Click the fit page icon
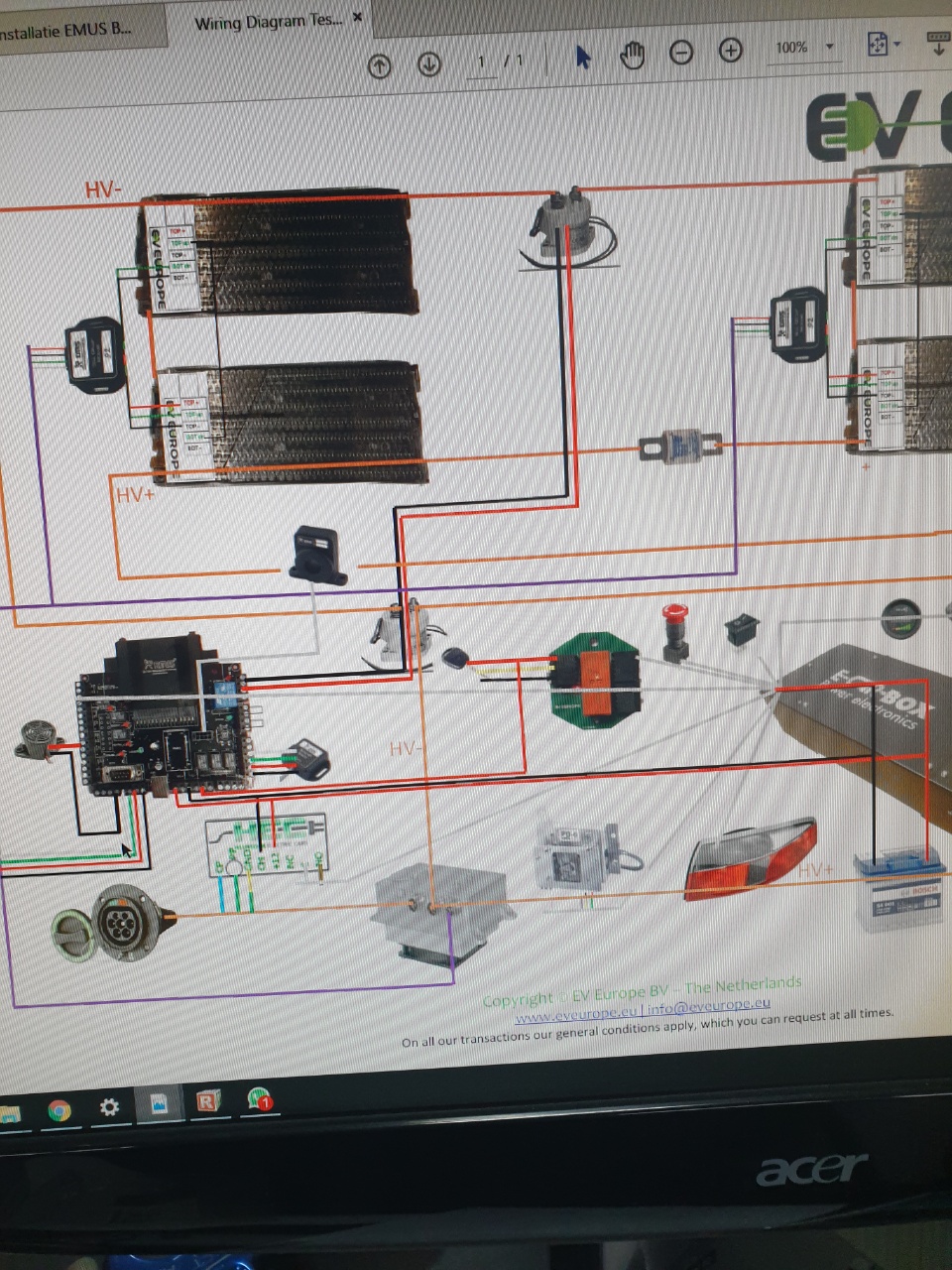Image resolution: width=952 pixels, height=1270 pixels. 877,45
